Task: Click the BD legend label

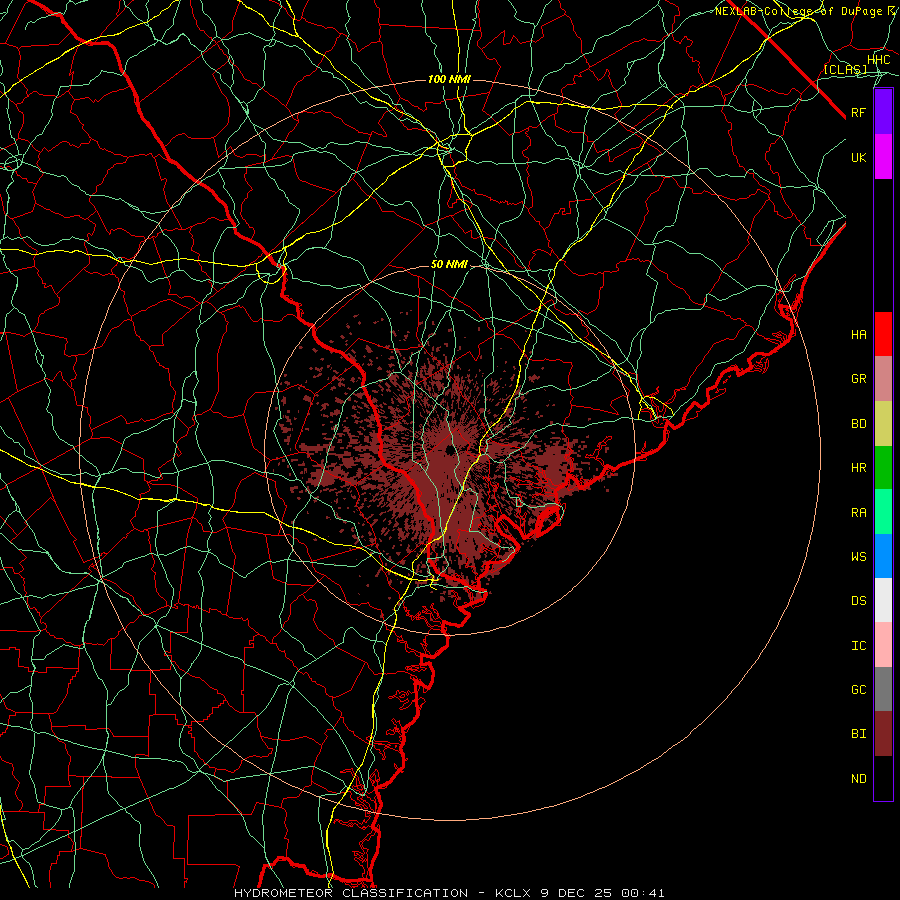Action: [x=859, y=424]
